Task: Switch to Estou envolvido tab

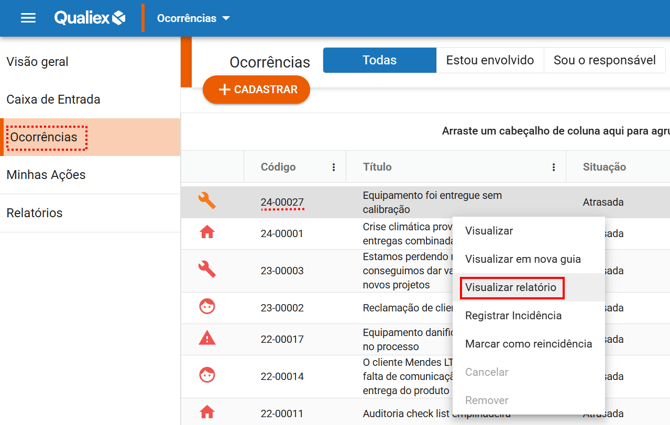Action: click(x=490, y=60)
